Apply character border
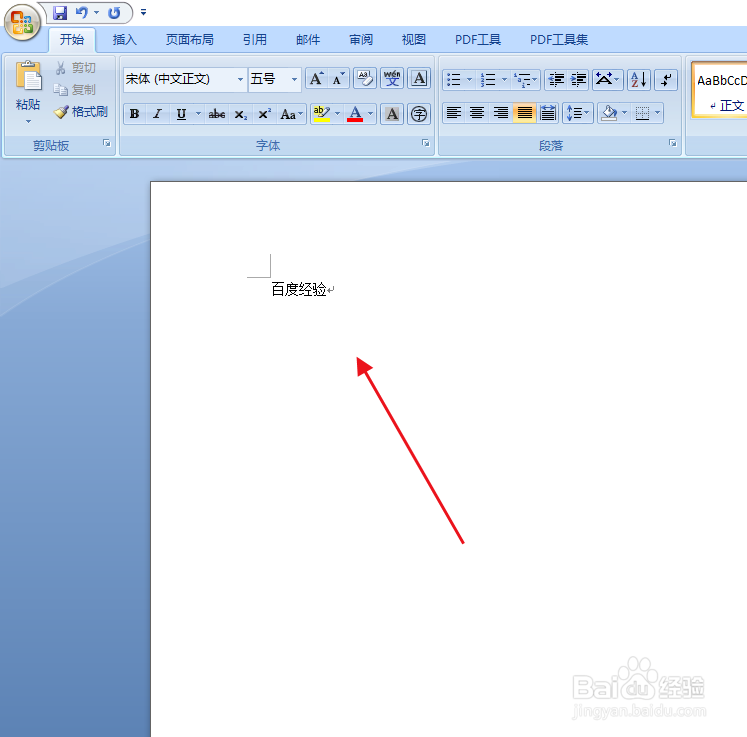This screenshot has width=747, height=737. tap(419, 79)
